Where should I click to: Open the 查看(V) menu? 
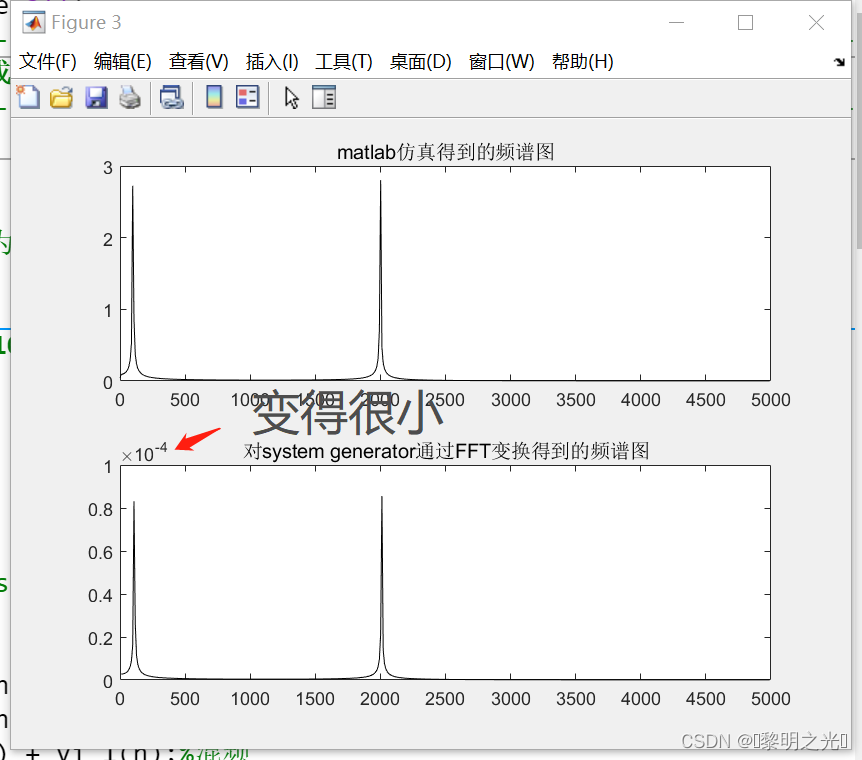coord(197,61)
